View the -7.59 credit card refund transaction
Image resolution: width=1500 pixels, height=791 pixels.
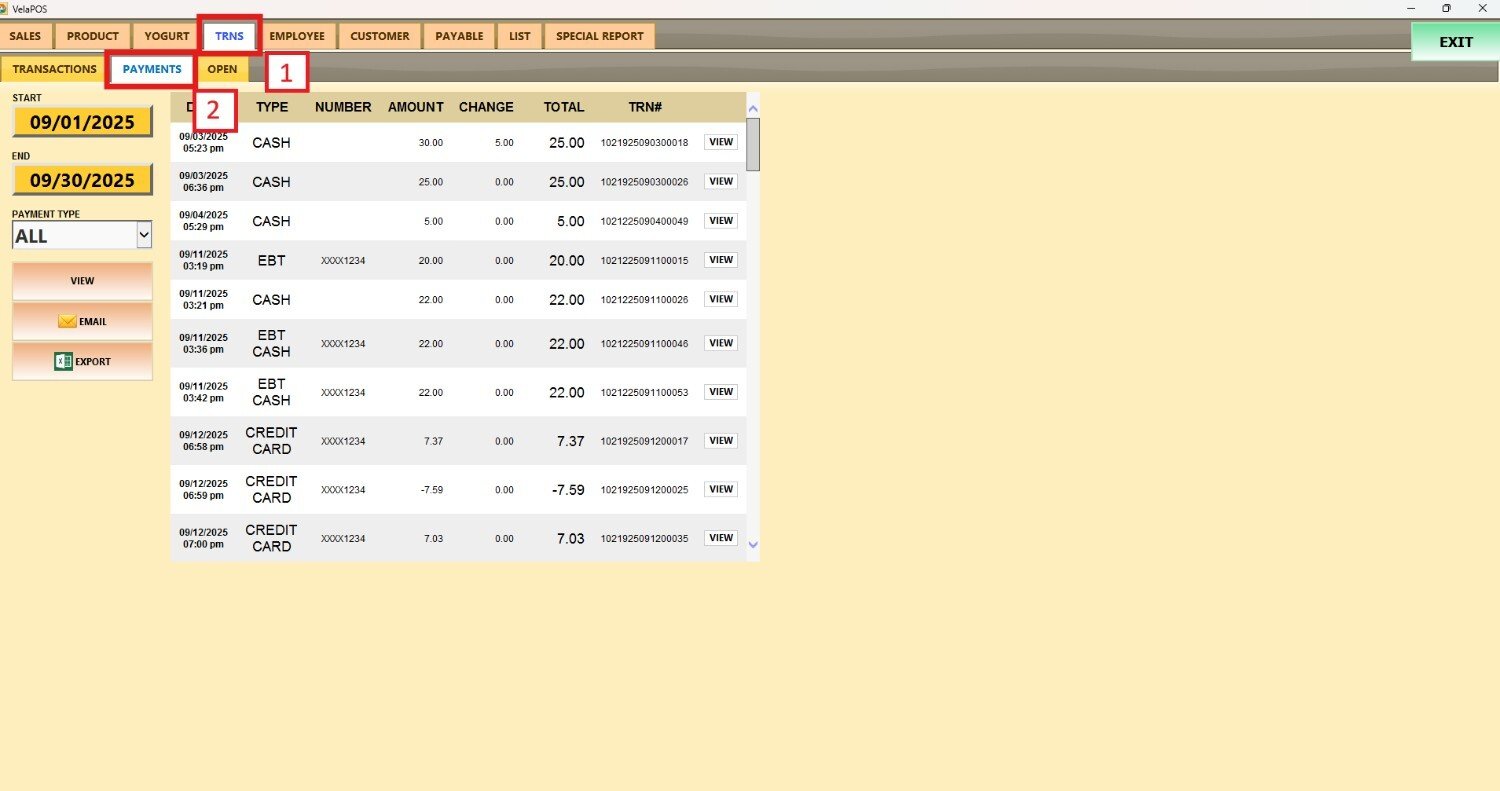(720, 489)
